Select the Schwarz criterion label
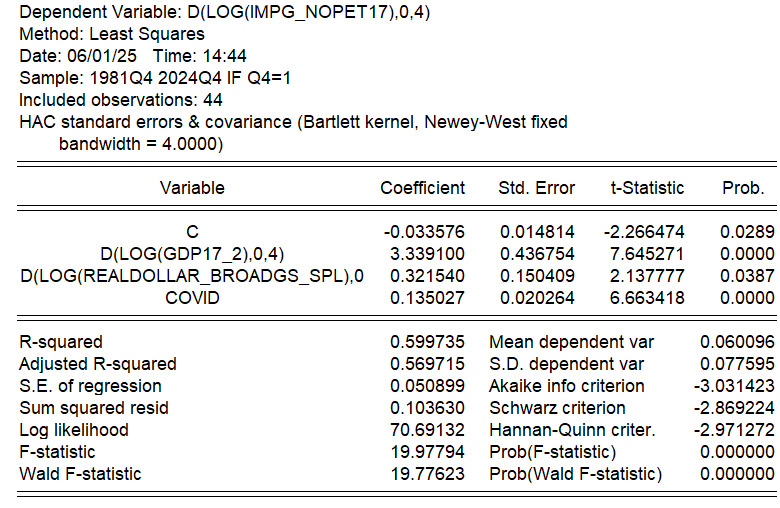The height and width of the screenshot is (508, 780). (x=557, y=407)
